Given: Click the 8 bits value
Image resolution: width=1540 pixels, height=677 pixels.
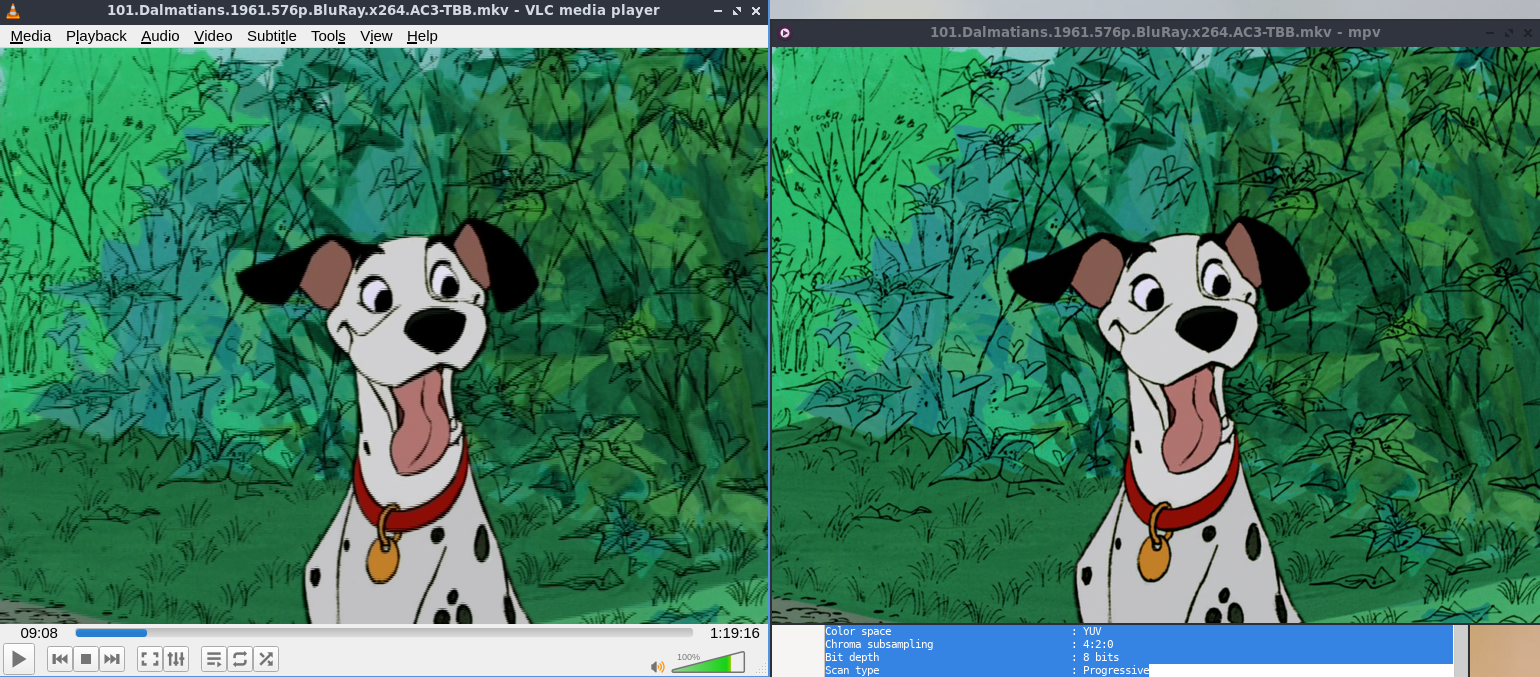Looking at the screenshot, I should 1101,658.
